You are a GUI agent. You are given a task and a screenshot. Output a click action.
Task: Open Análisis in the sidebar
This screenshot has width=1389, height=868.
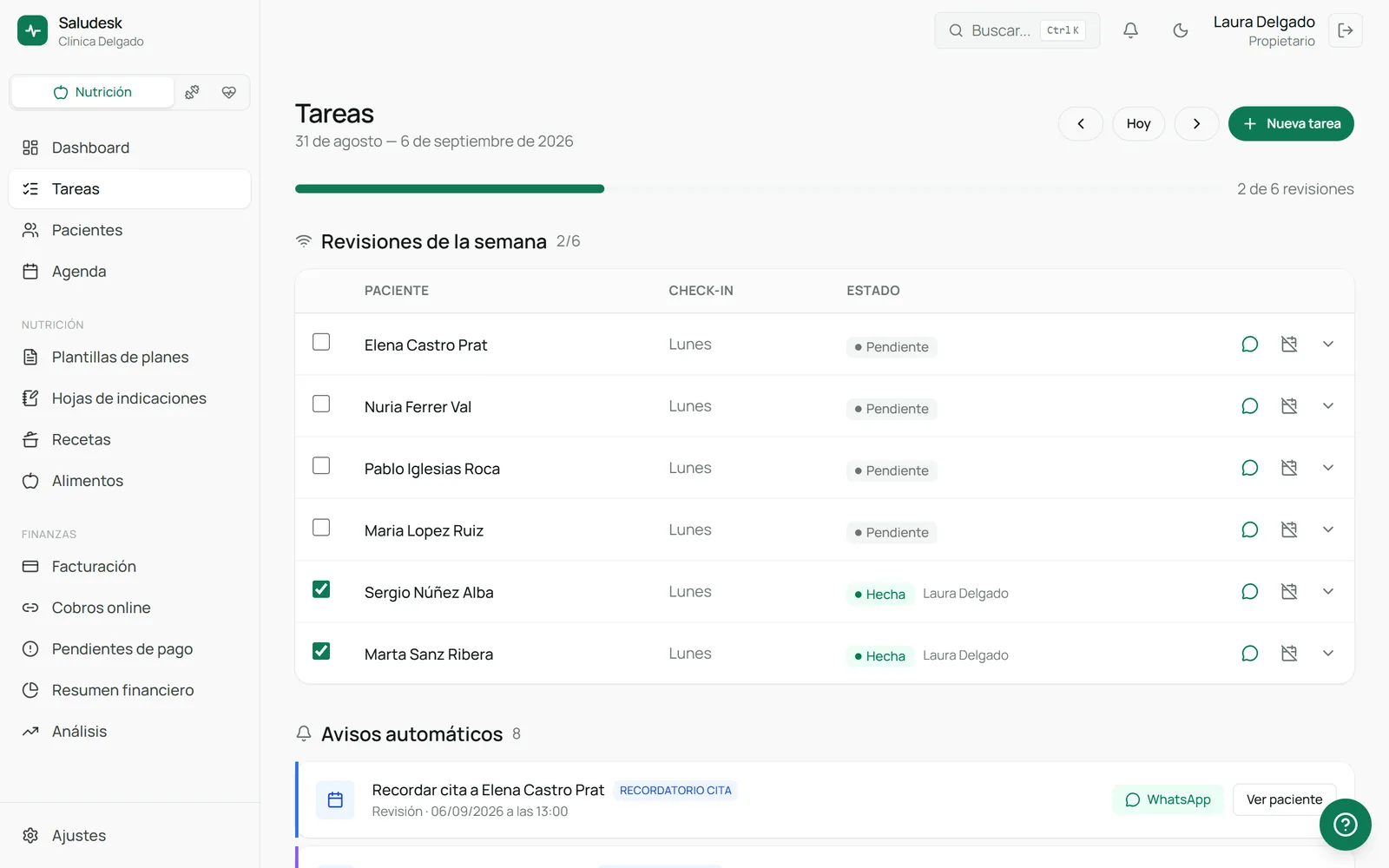[129, 732]
